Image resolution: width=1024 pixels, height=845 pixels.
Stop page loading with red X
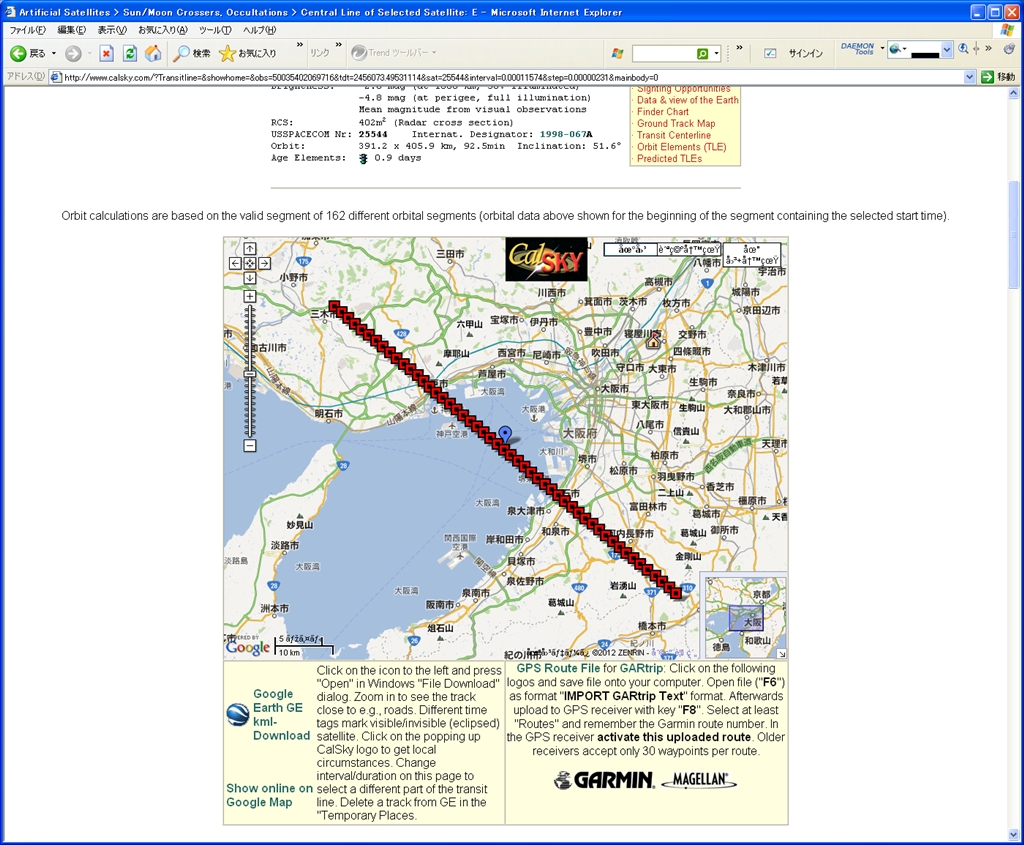click(106, 54)
